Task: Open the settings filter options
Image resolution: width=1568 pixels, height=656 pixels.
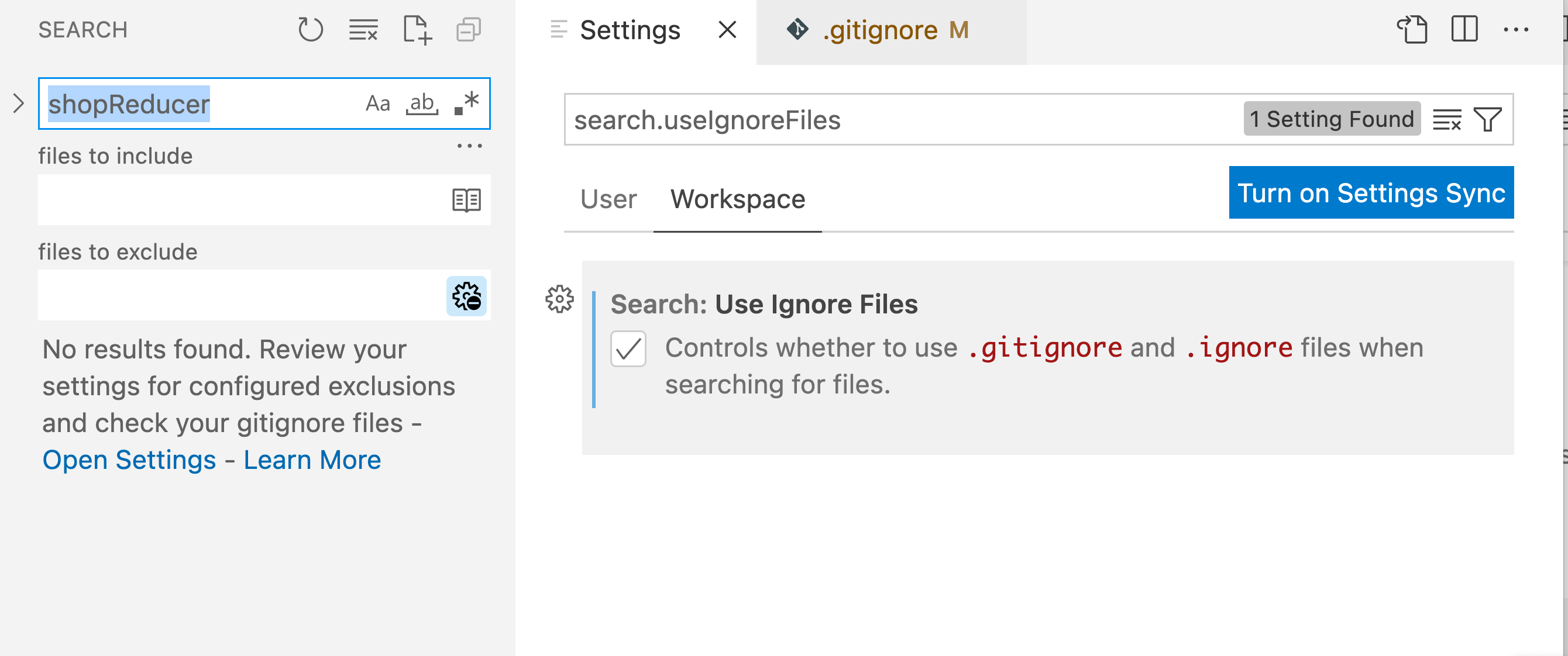Action: point(1488,120)
